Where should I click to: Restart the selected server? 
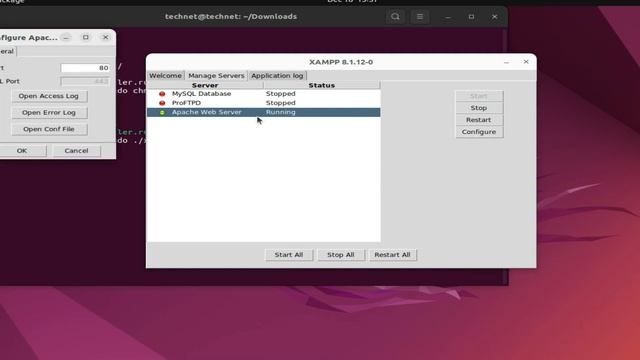click(479, 120)
